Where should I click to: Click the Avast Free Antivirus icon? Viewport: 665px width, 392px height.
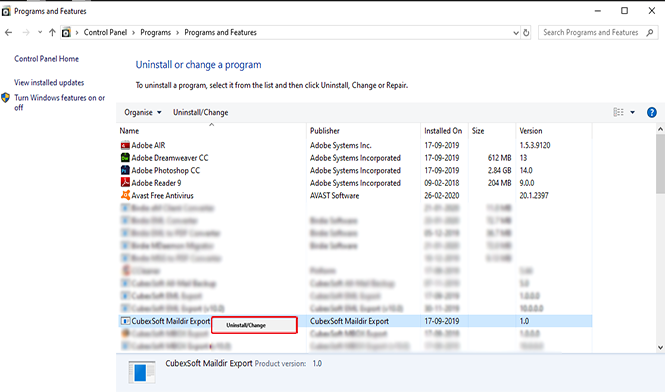[x=125, y=195]
